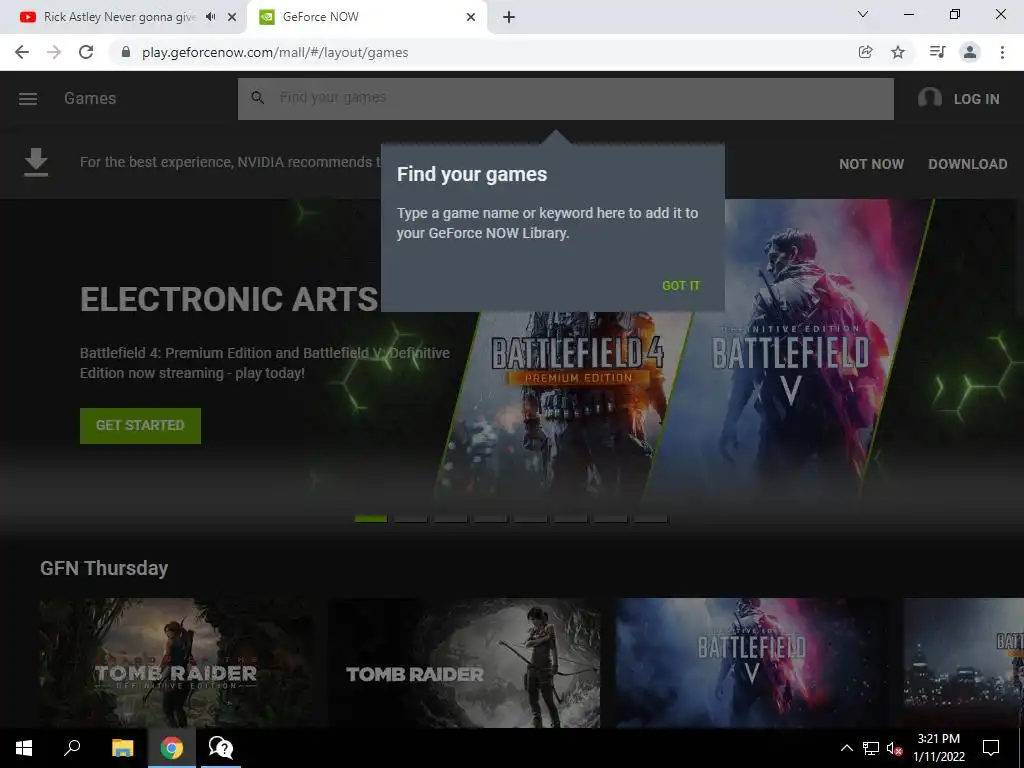Open the media controls icon in Chrome
The height and width of the screenshot is (768, 1024).
(x=937, y=52)
